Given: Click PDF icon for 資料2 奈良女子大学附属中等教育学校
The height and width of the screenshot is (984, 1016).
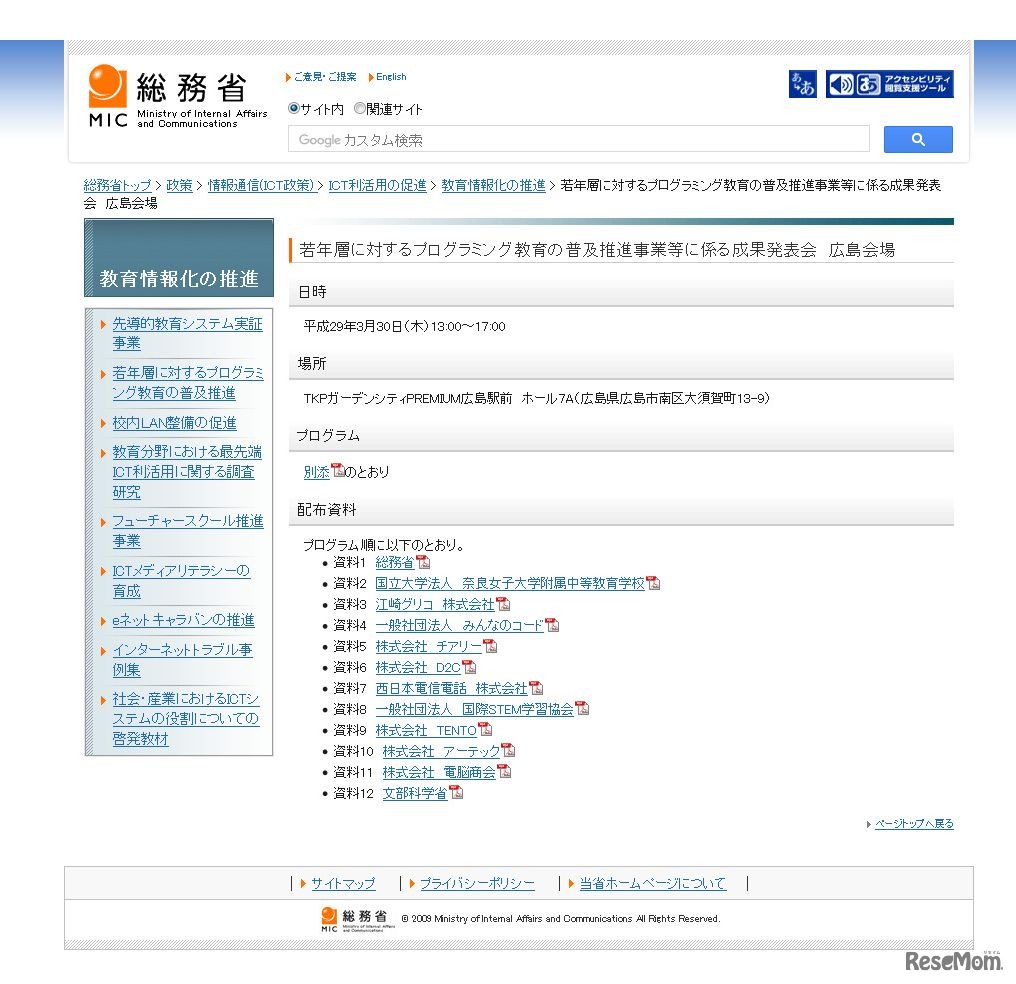Looking at the screenshot, I should [653, 584].
